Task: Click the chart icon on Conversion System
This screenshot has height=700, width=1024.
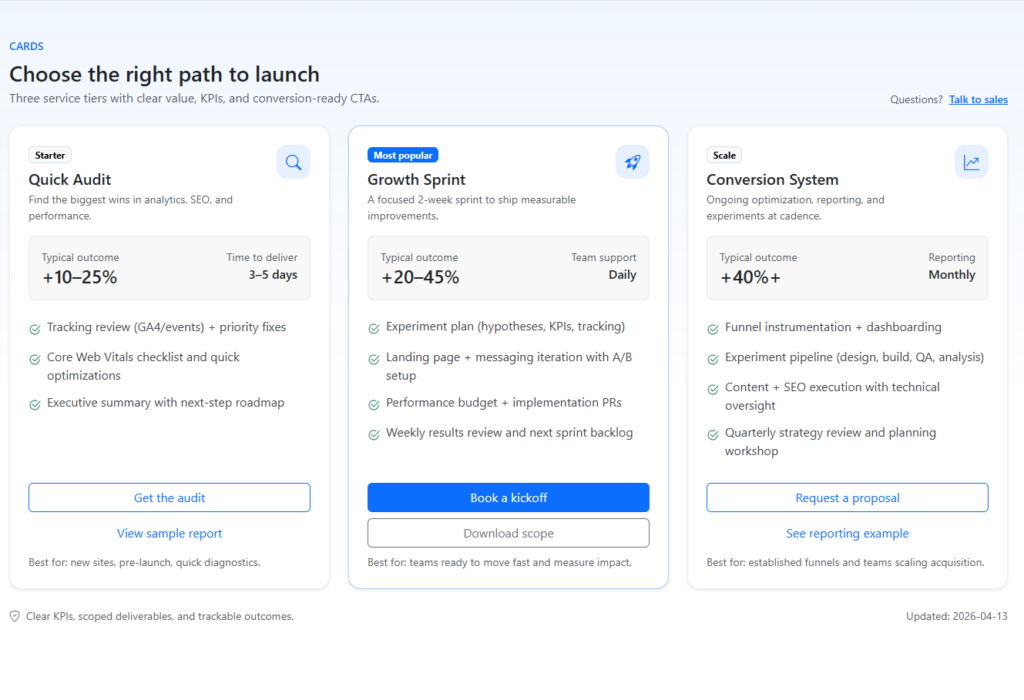Action: pyautogui.click(x=971, y=162)
